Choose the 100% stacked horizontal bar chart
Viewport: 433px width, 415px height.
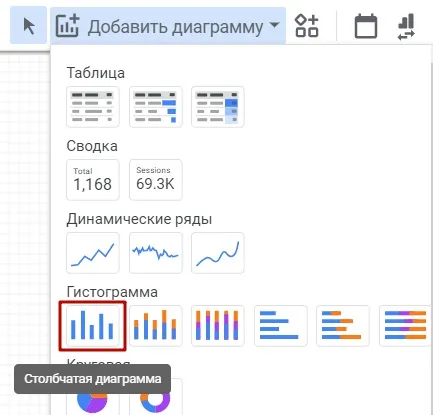pyautogui.click(x=405, y=326)
